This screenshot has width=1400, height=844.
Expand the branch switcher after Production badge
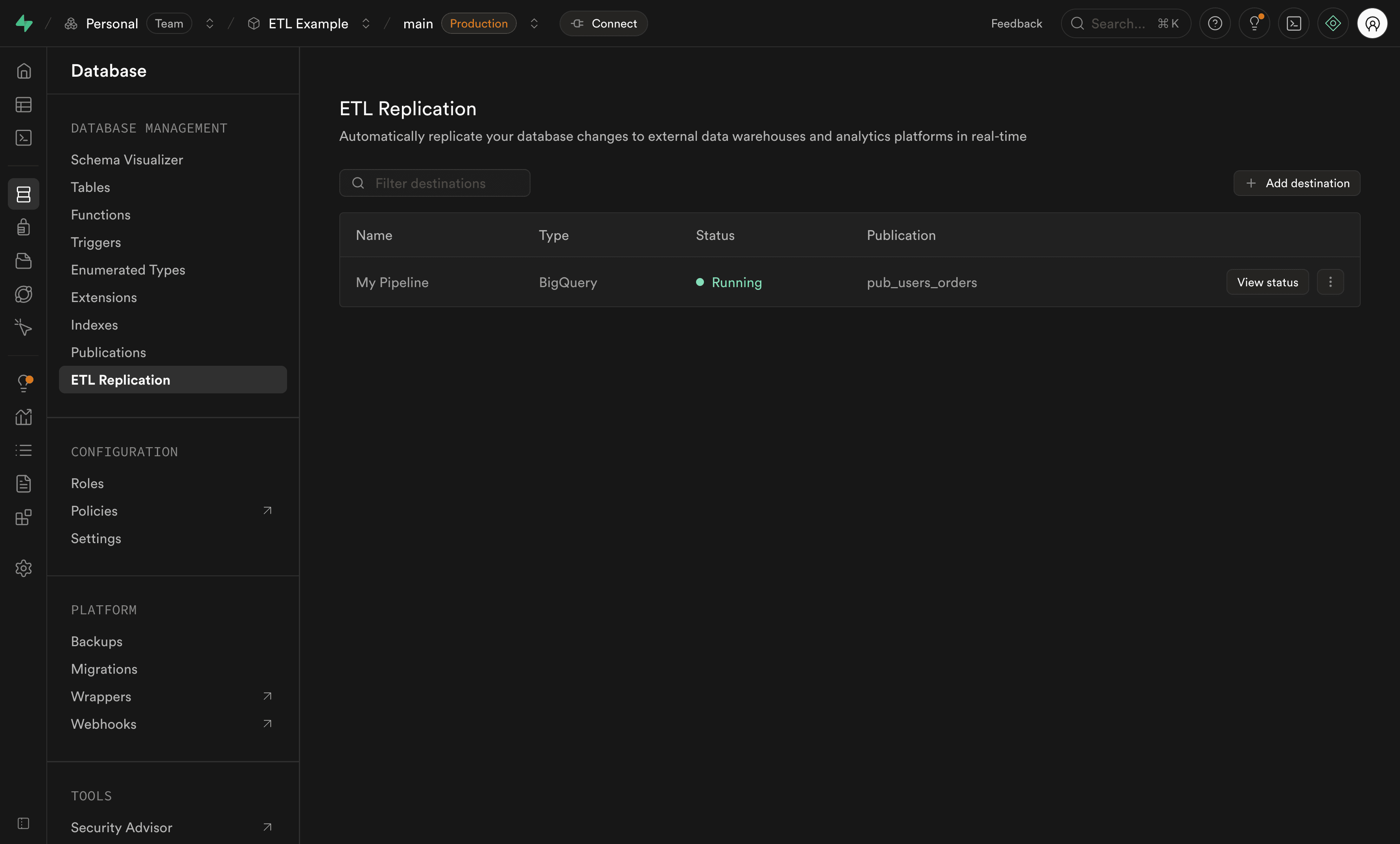534,23
